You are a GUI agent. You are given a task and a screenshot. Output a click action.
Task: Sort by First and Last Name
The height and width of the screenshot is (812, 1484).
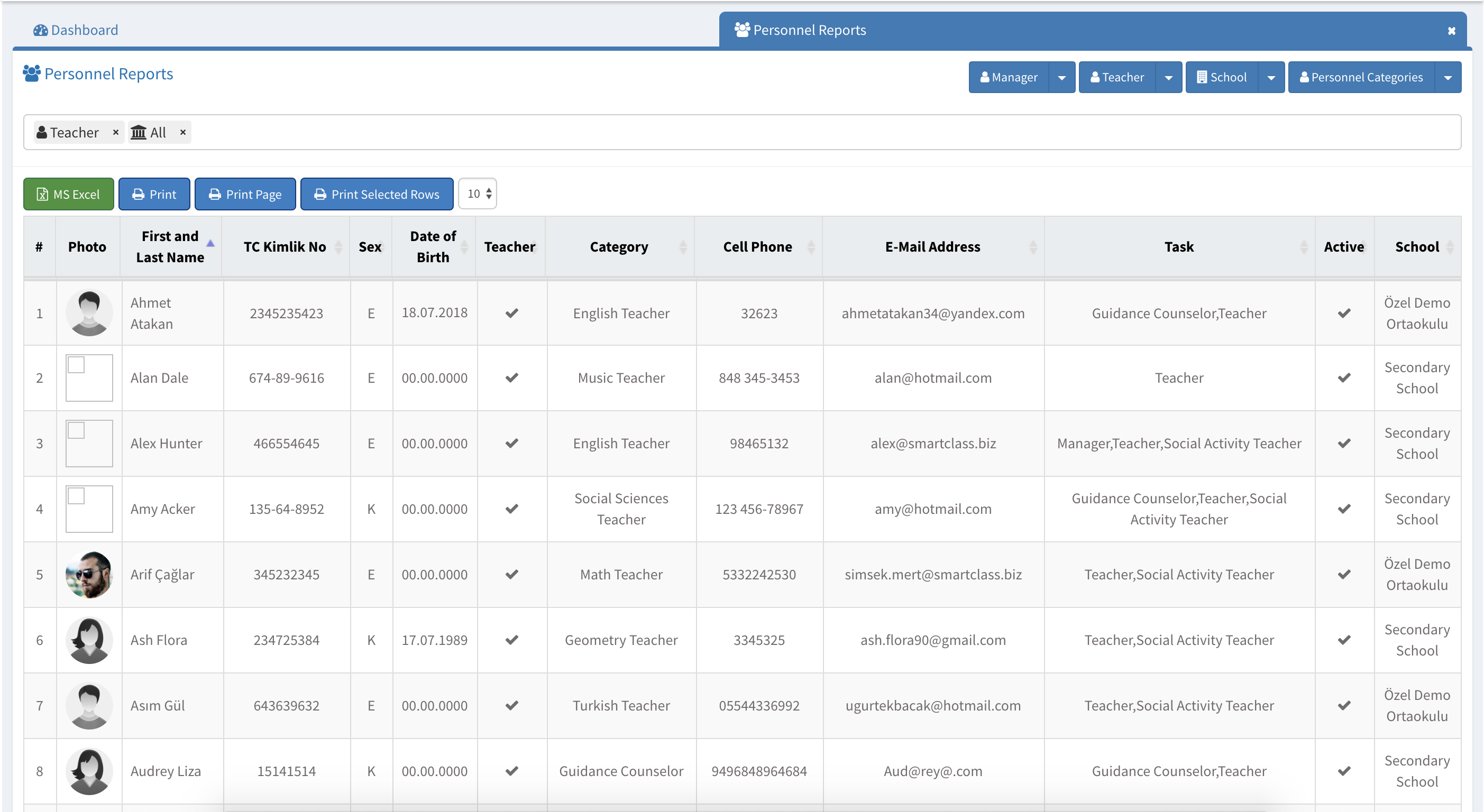coord(170,246)
